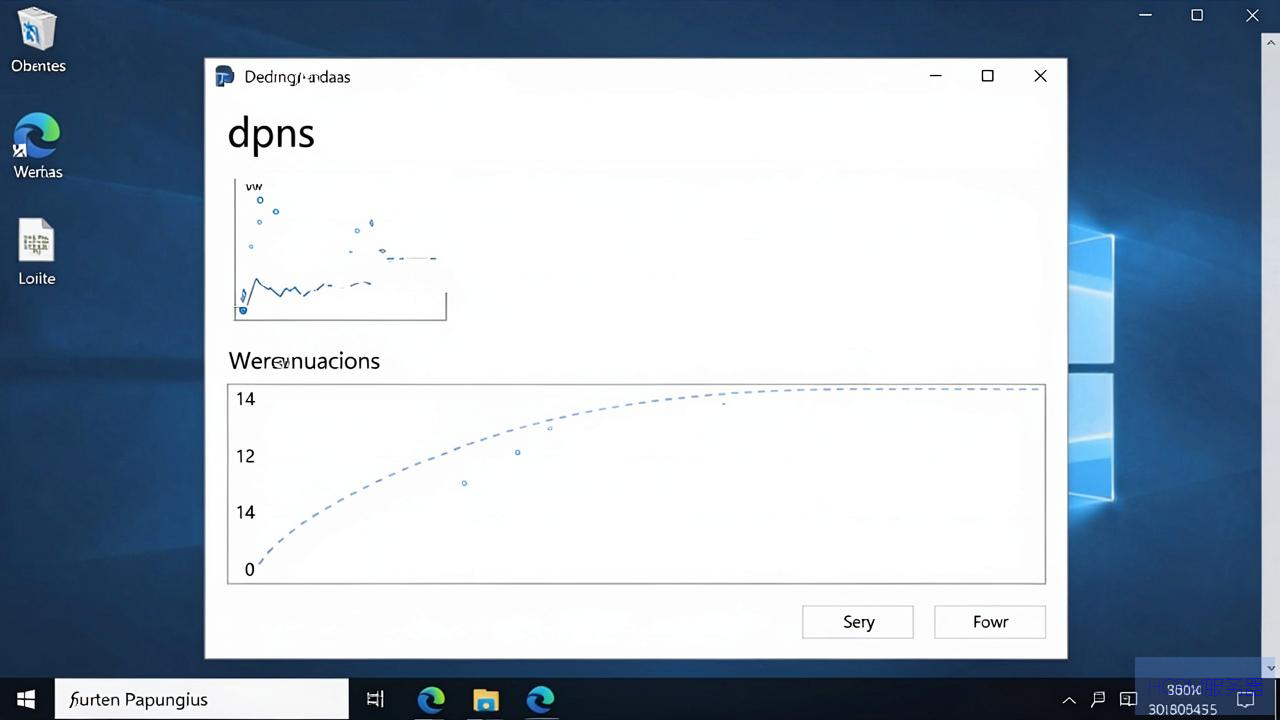Click the dpns heading text
Viewport: 1280px width, 720px height.
pyautogui.click(x=271, y=133)
